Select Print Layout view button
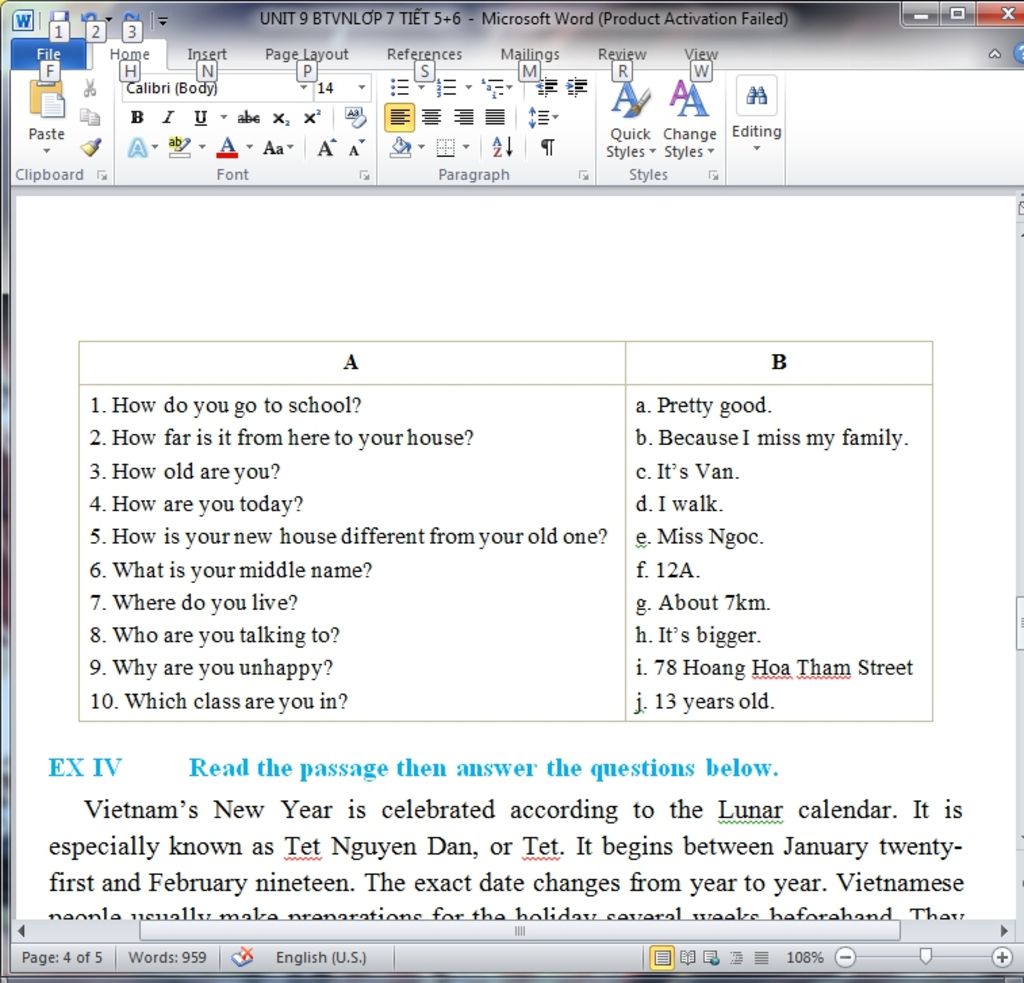This screenshot has height=983, width=1024. [x=662, y=958]
